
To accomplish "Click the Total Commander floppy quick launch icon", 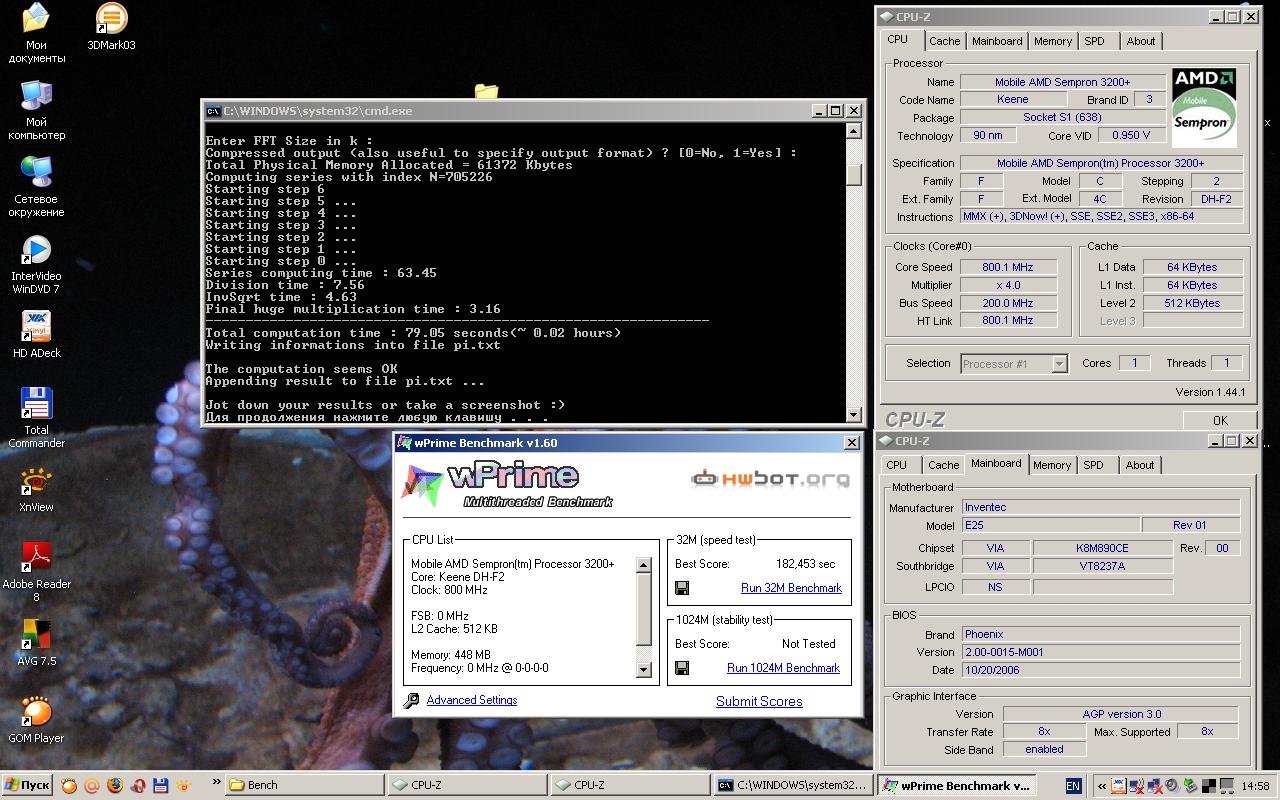I will (x=161, y=786).
